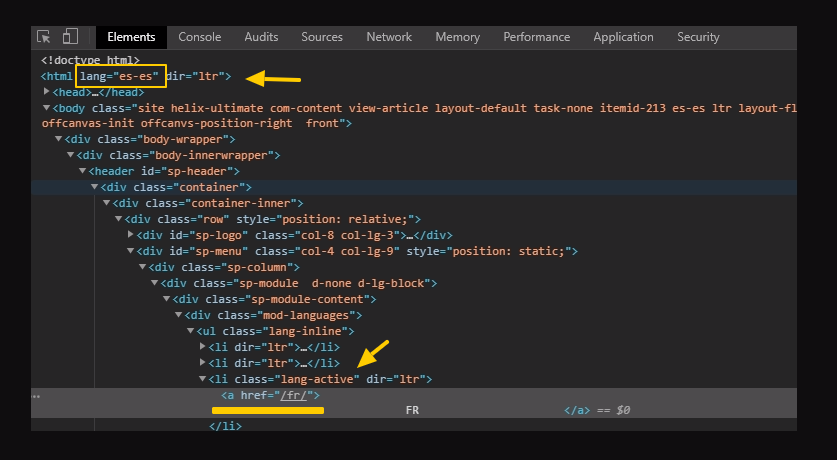Select the Security tab
Image resolution: width=837 pixels, height=460 pixels.
click(x=698, y=37)
